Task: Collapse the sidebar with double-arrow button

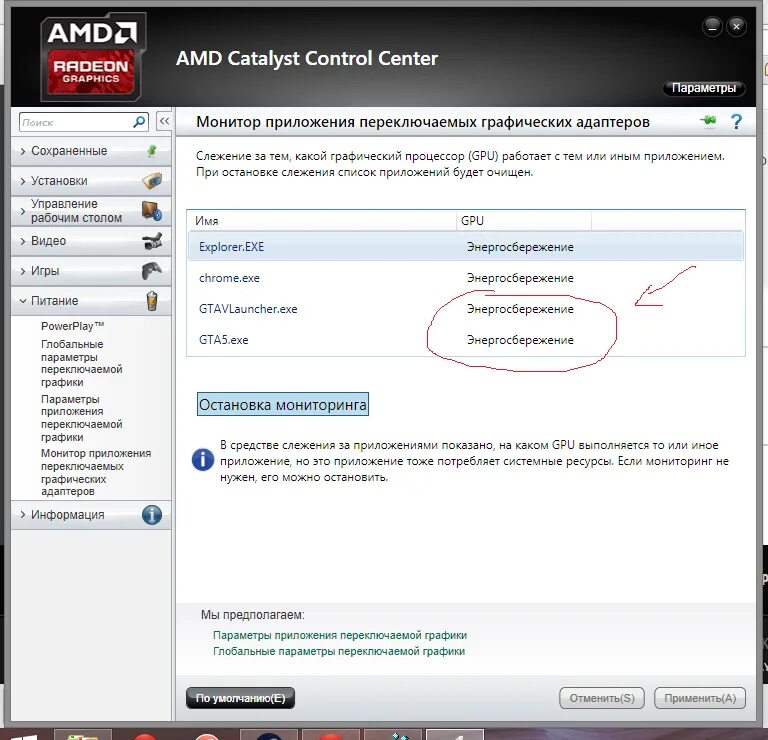Action: point(164,121)
